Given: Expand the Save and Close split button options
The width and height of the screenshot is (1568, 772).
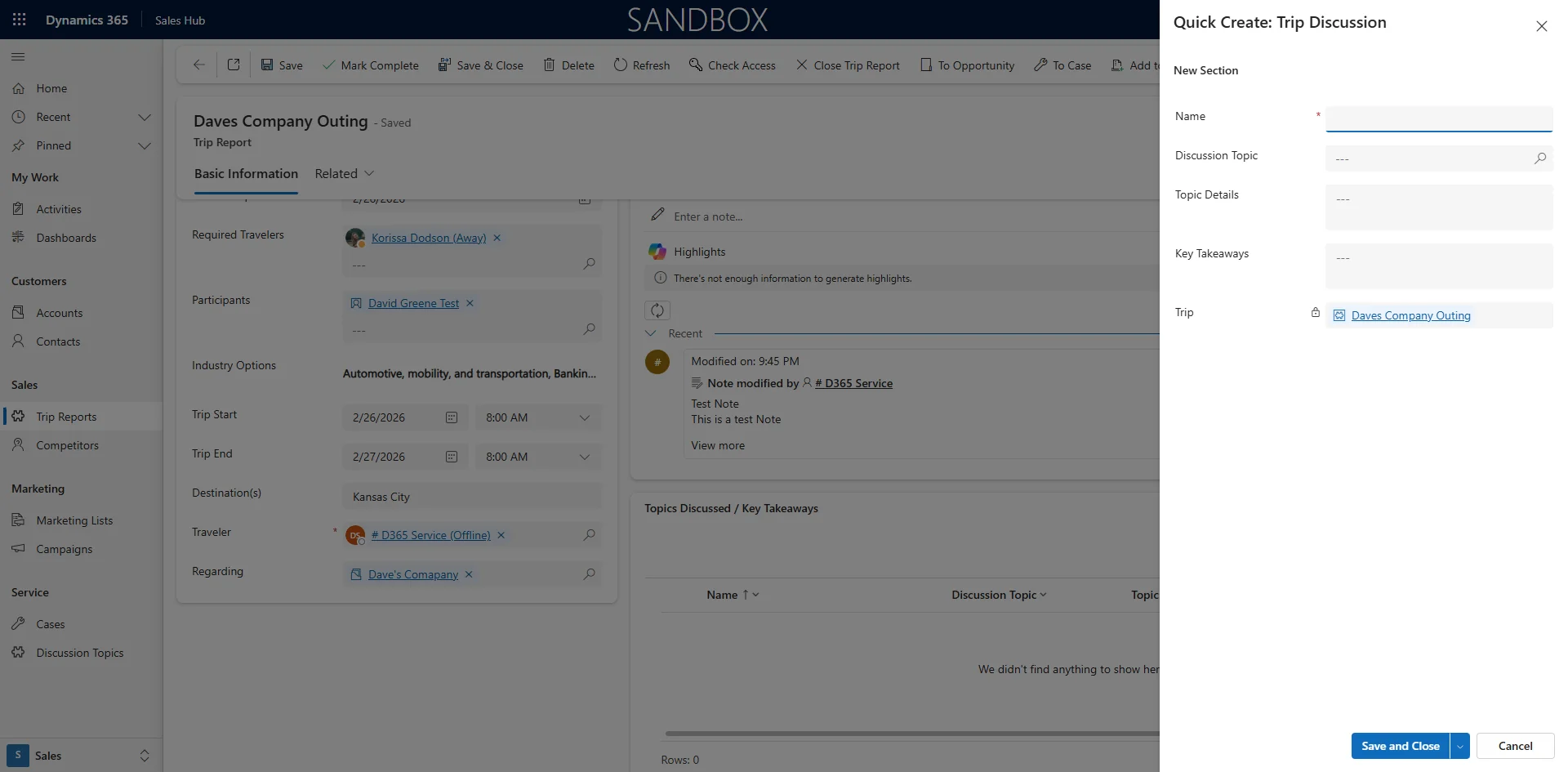Looking at the screenshot, I should pos(1459,746).
